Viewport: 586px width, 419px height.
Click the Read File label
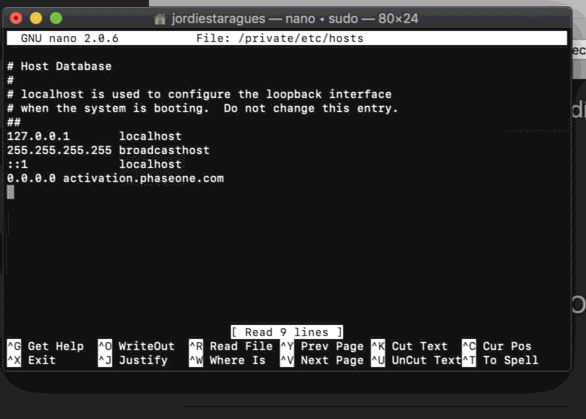pos(241,346)
